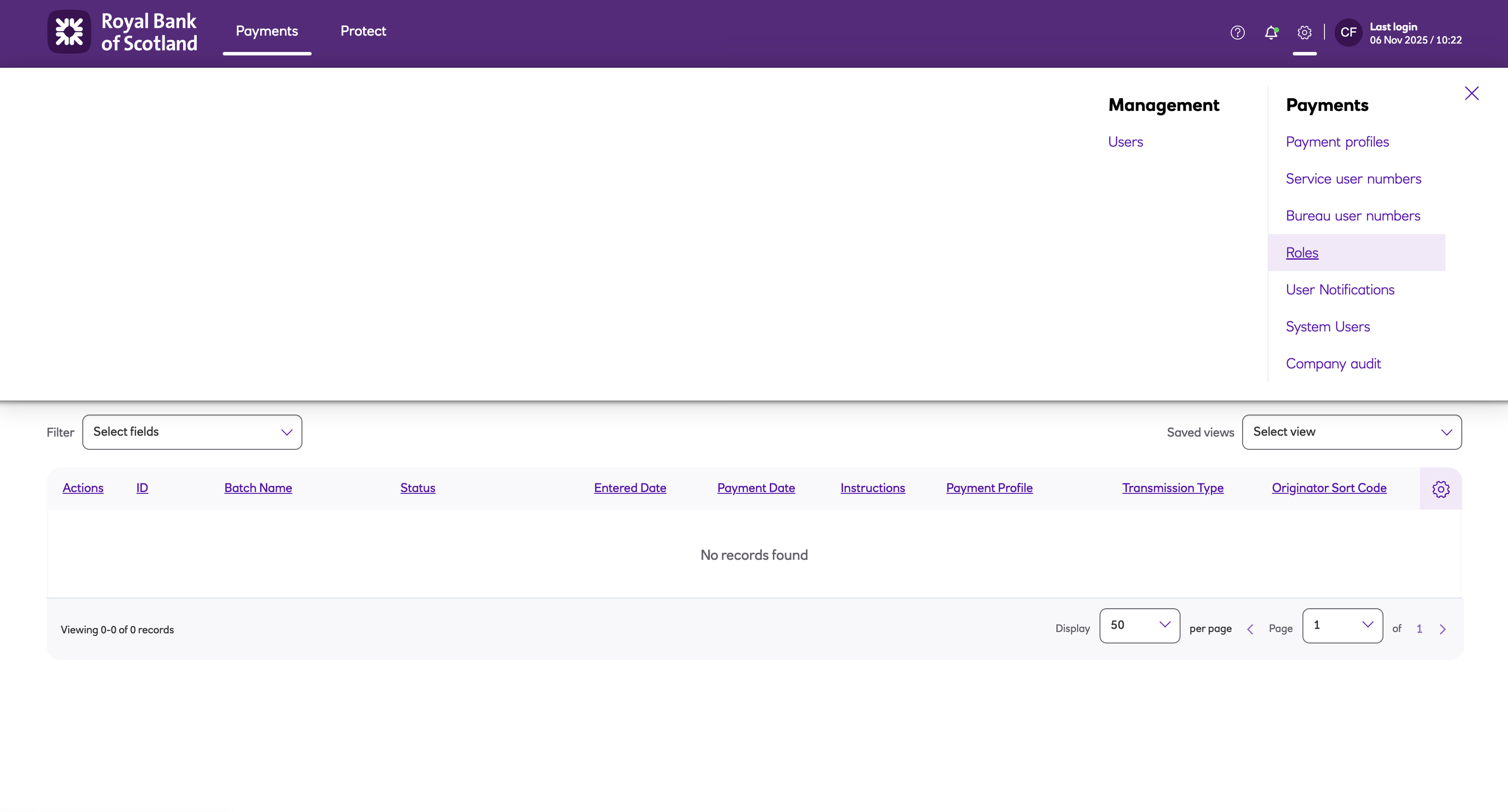Open table column settings gear
The width and height of the screenshot is (1508, 812).
(x=1440, y=489)
